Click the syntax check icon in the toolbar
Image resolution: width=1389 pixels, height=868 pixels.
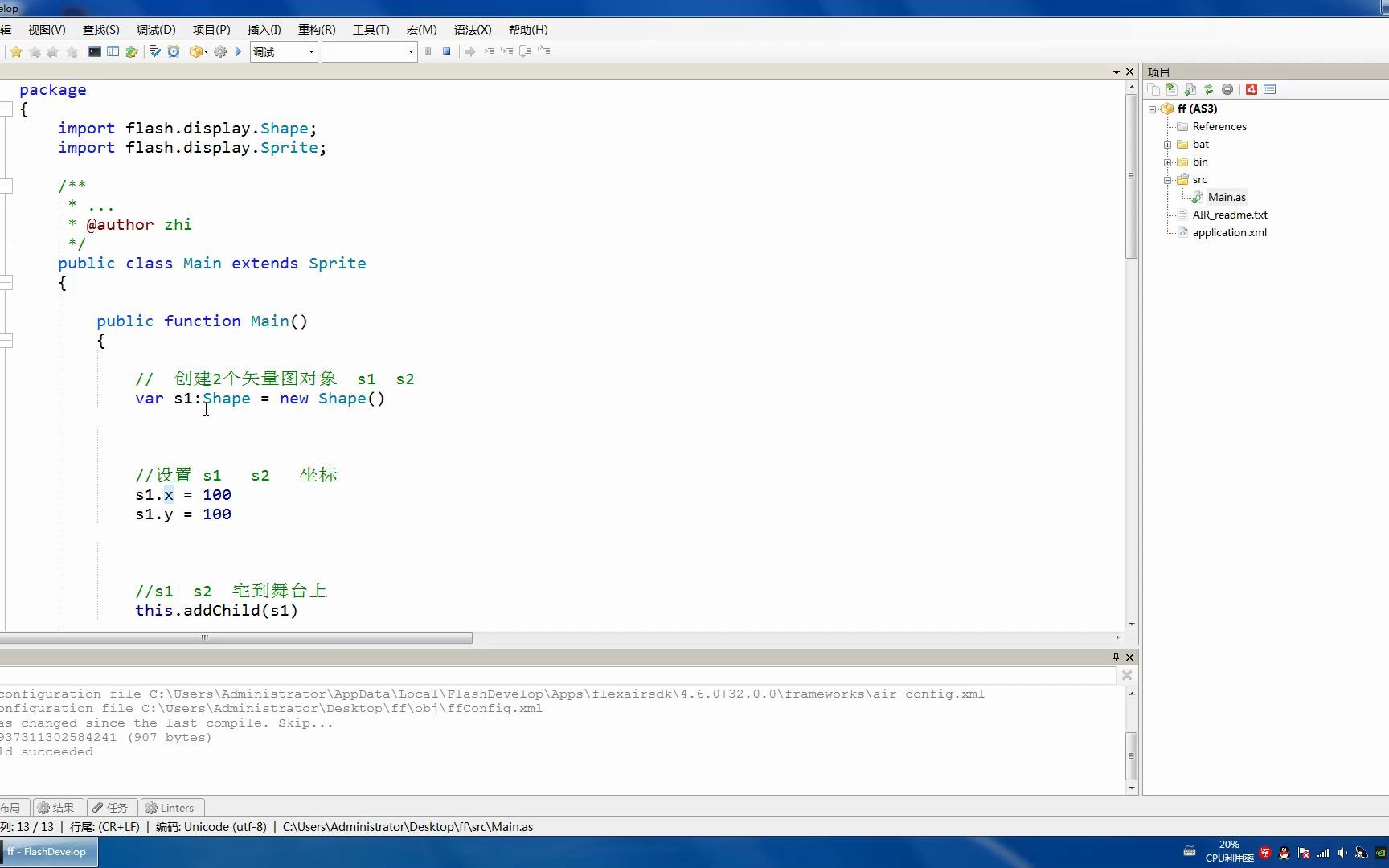pyautogui.click(x=155, y=51)
